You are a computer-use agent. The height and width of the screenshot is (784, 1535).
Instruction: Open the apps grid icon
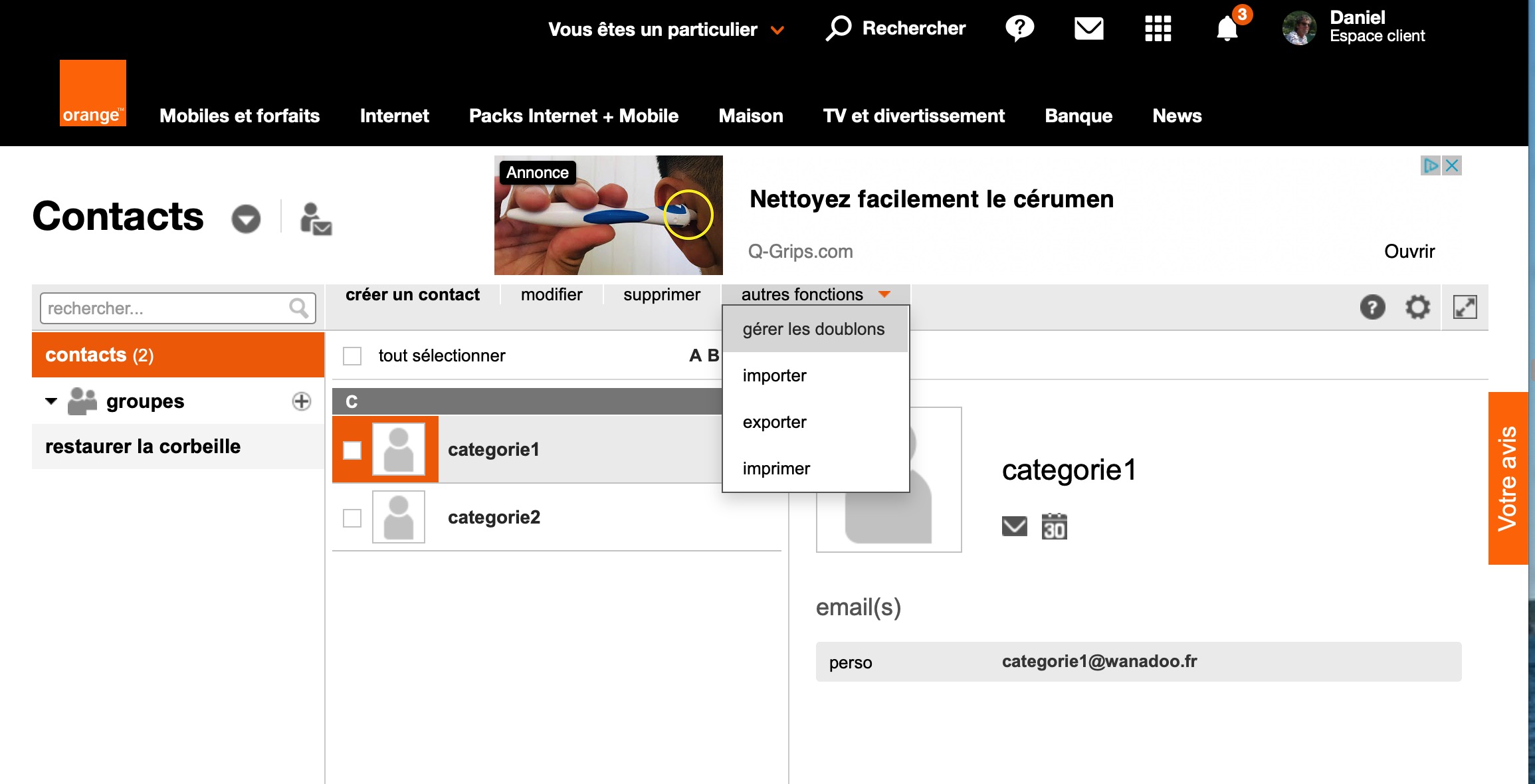[x=1158, y=29]
